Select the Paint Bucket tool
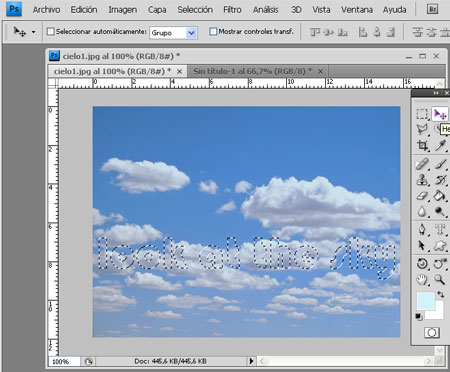Image resolution: width=450 pixels, height=372 pixels. pyautogui.click(x=440, y=196)
